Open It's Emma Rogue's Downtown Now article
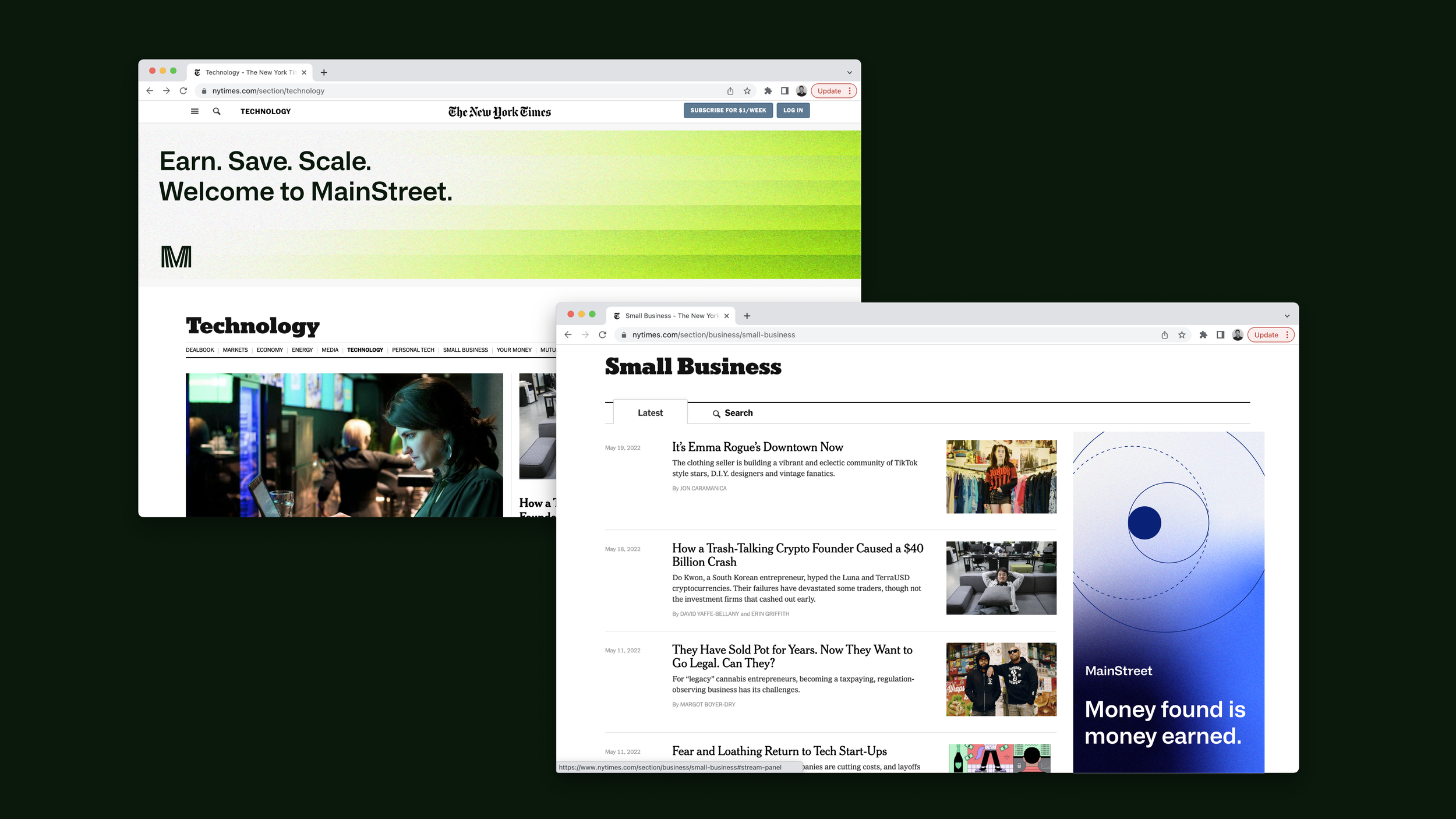This screenshot has height=819, width=1456. point(758,447)
